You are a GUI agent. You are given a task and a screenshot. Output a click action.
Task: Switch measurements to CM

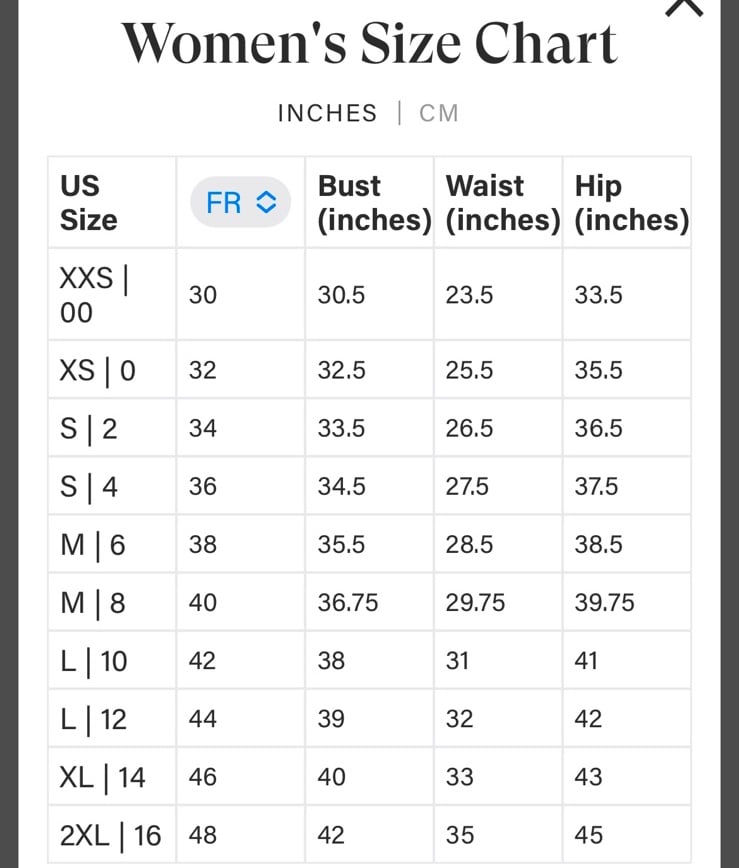click(x=438, y=113)
